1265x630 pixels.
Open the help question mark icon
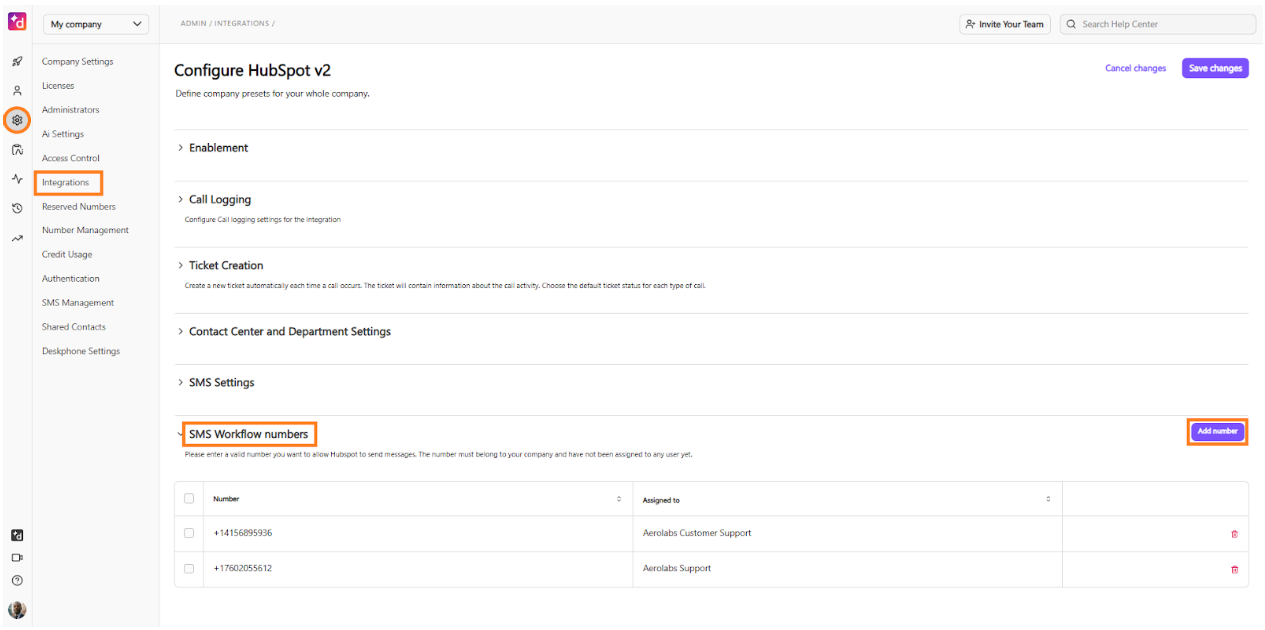pyautogui.click(x=17, y=580)
